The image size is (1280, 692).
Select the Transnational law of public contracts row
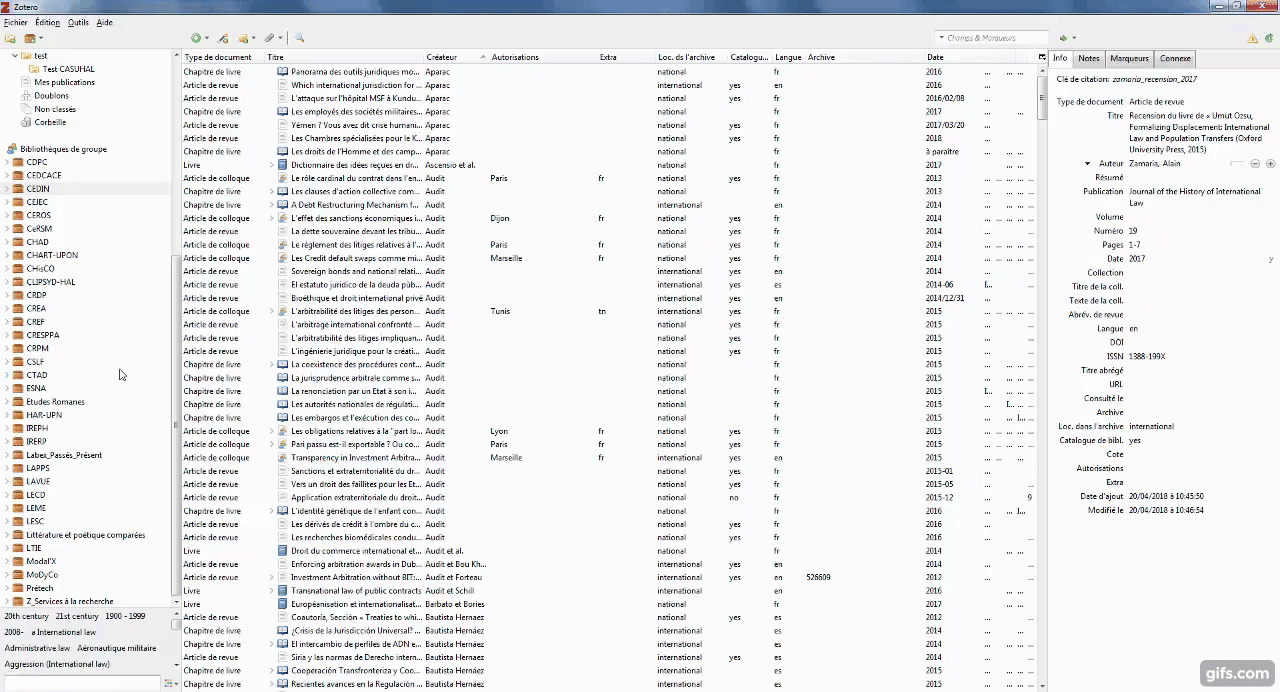pos(609,591)
